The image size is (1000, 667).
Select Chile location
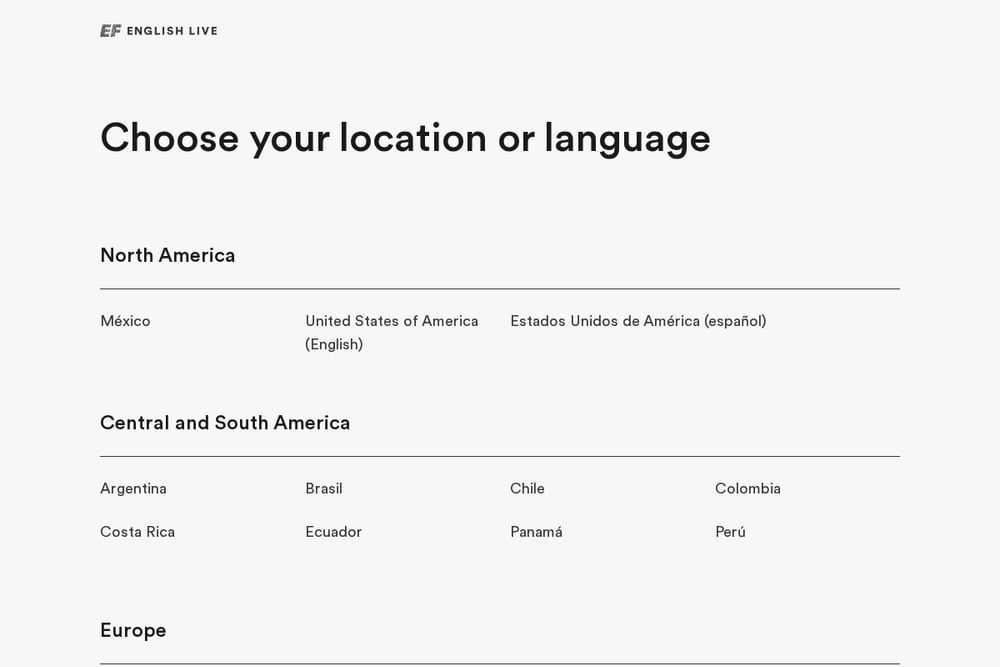click(527, 488)
